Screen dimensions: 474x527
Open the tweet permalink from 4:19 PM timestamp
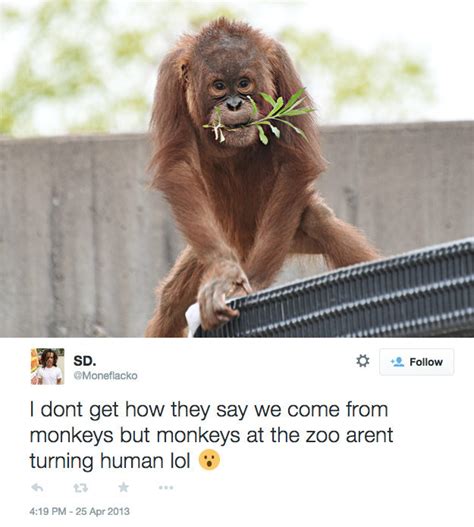click(47, 512)
